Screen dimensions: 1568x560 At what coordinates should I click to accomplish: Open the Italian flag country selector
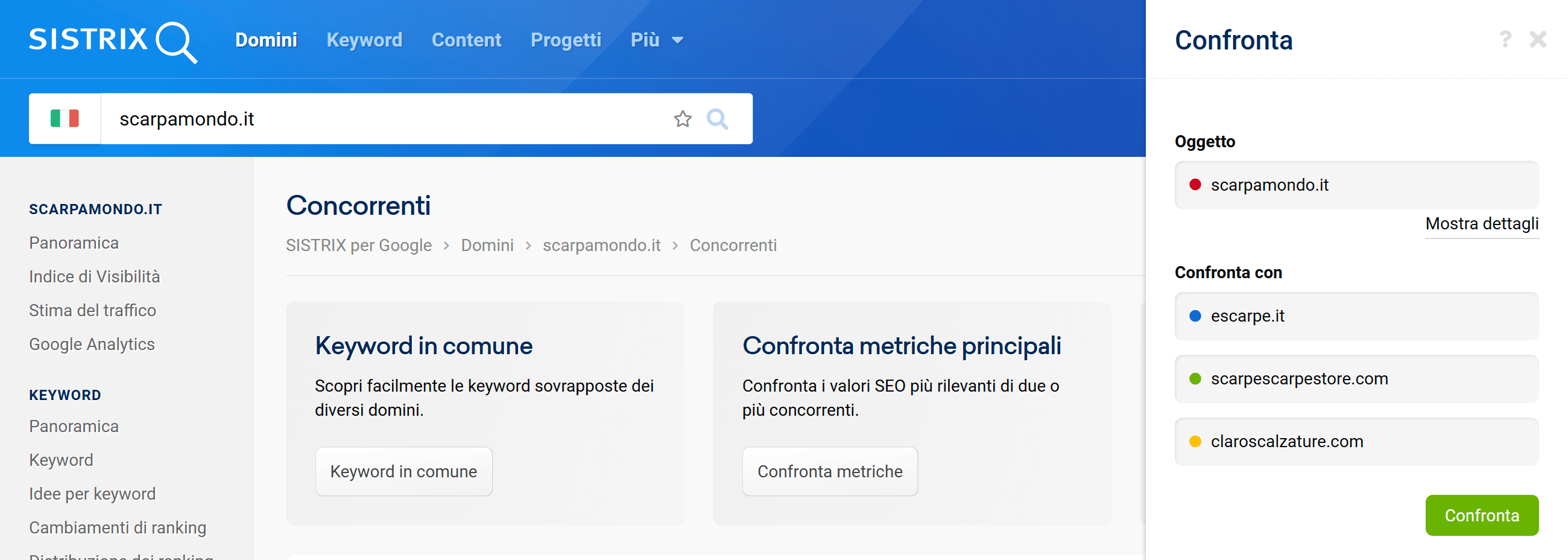point(65,118)
